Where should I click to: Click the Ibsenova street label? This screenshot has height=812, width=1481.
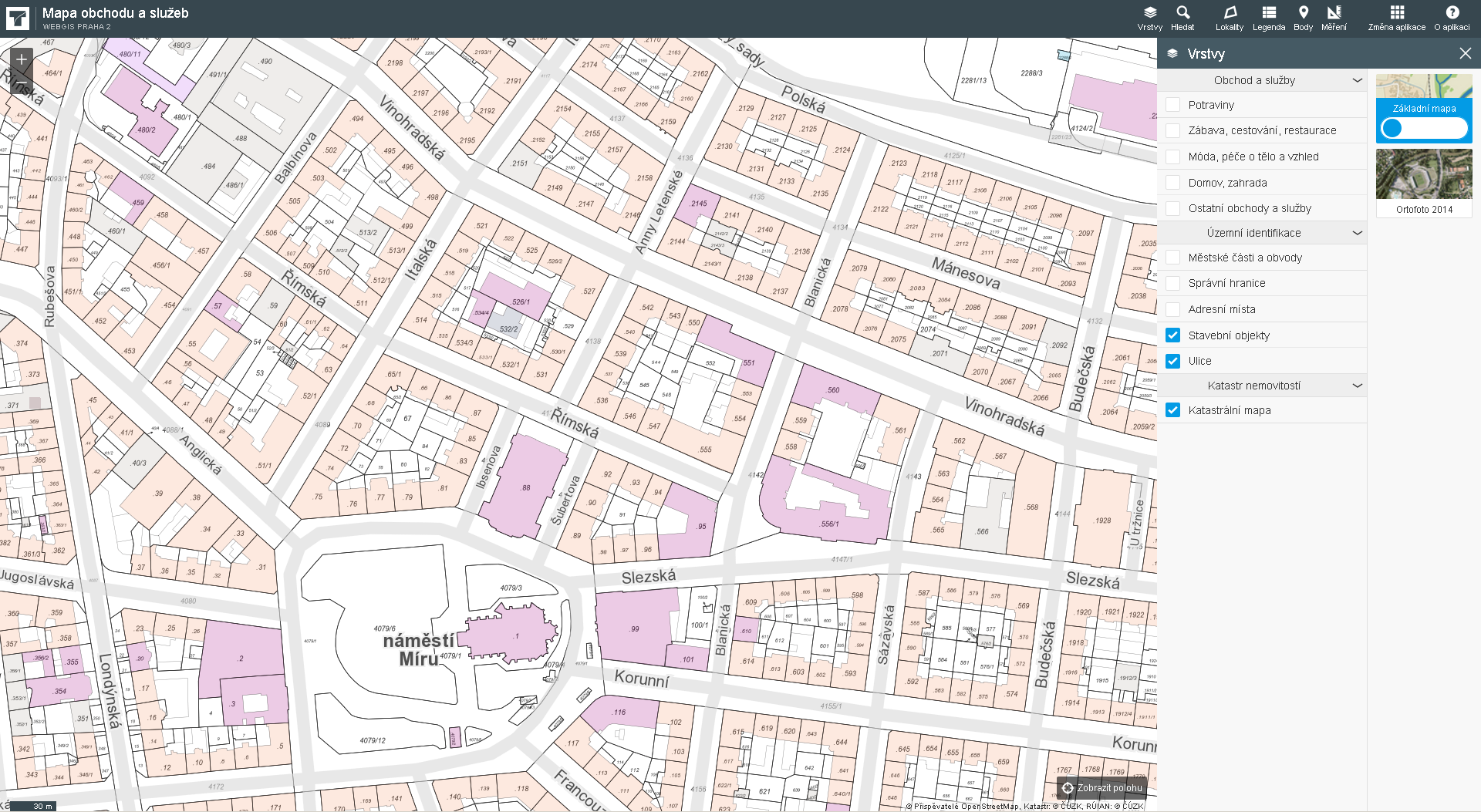click(488, 467)
